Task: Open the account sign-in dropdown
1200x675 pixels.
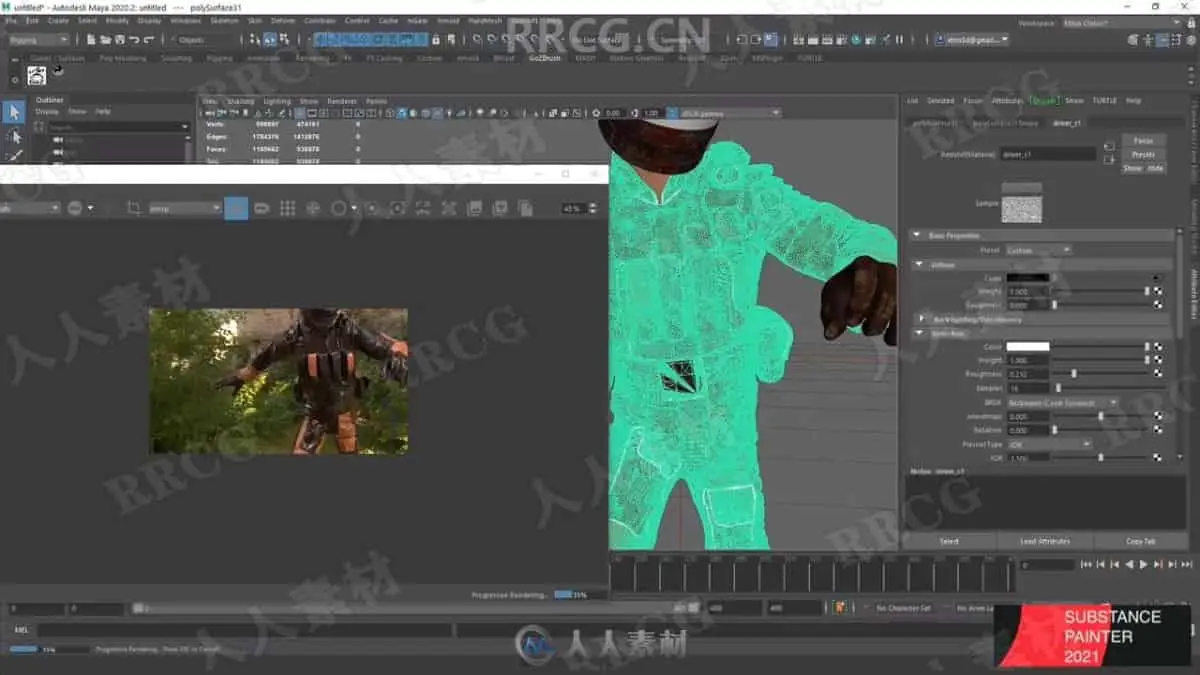Action: [972, 40]
